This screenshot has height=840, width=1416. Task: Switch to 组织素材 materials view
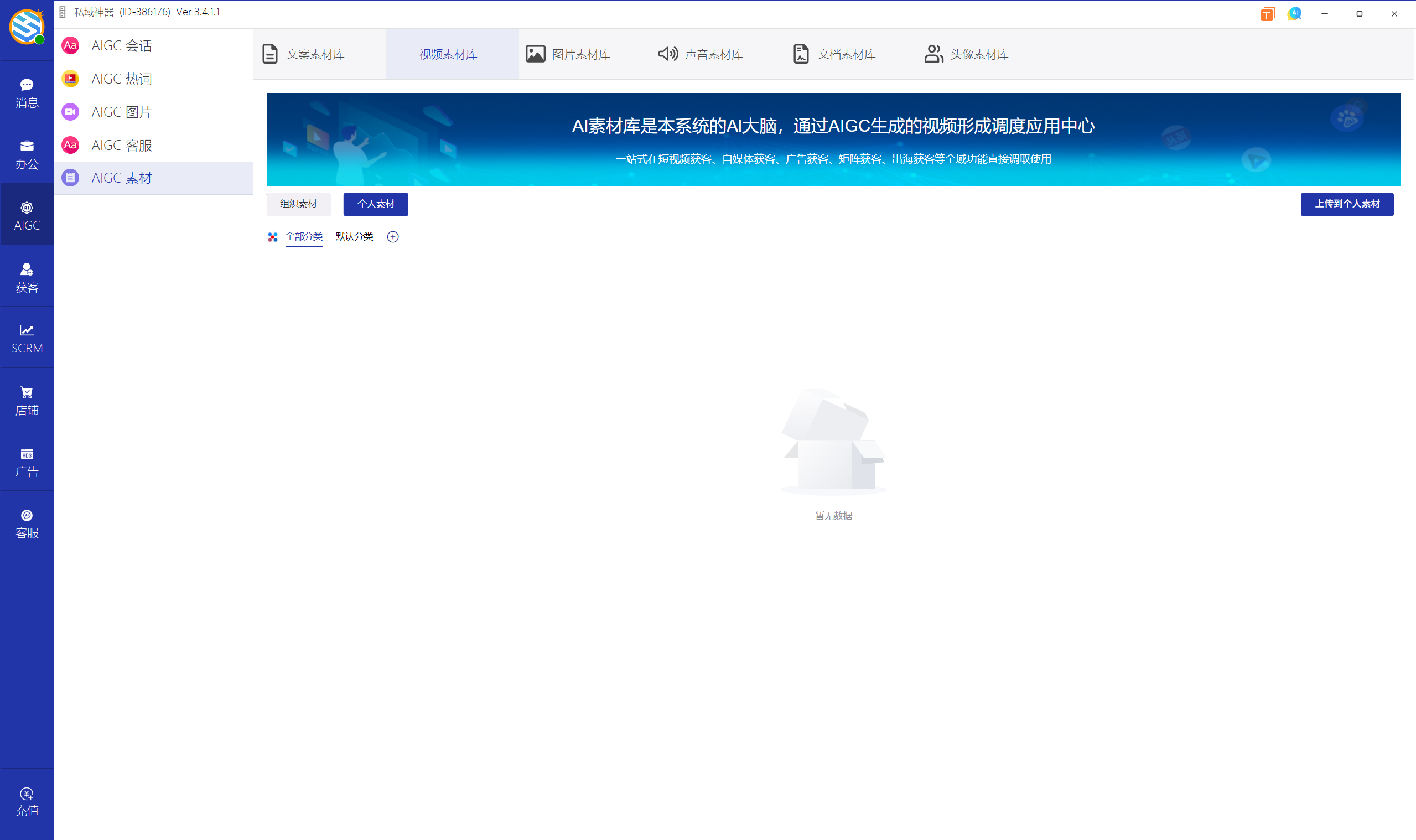click(298, 204)
